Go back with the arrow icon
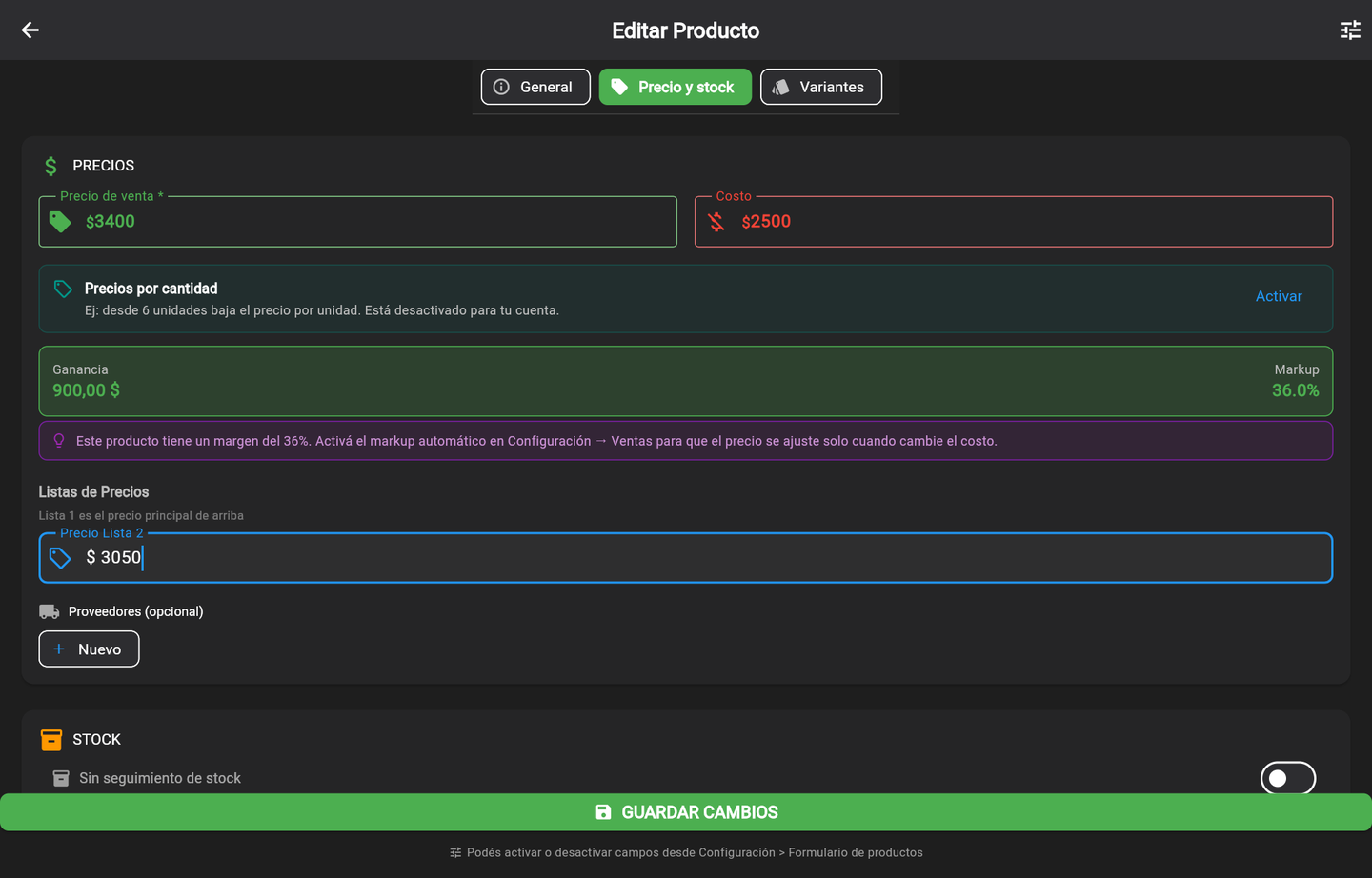1372x878 pixels. (30, 30)
